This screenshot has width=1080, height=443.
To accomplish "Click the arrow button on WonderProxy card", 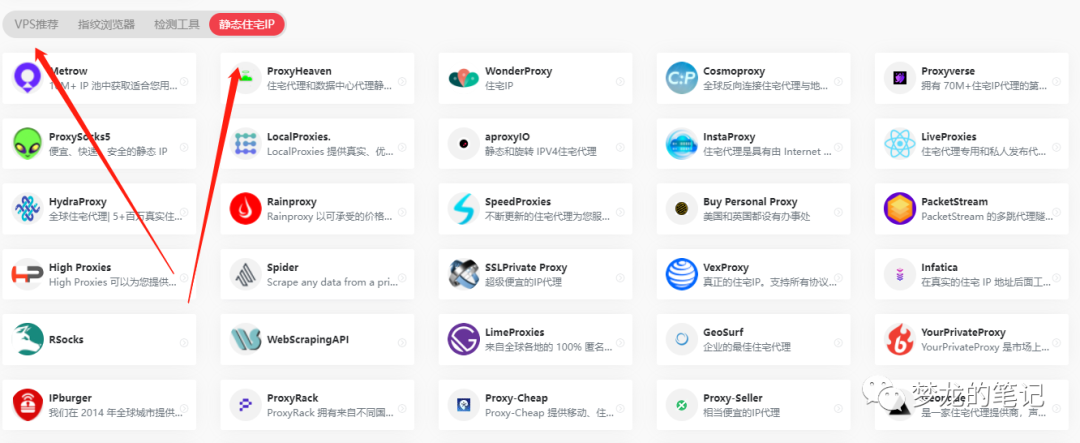I will click(x=620, y=81).
